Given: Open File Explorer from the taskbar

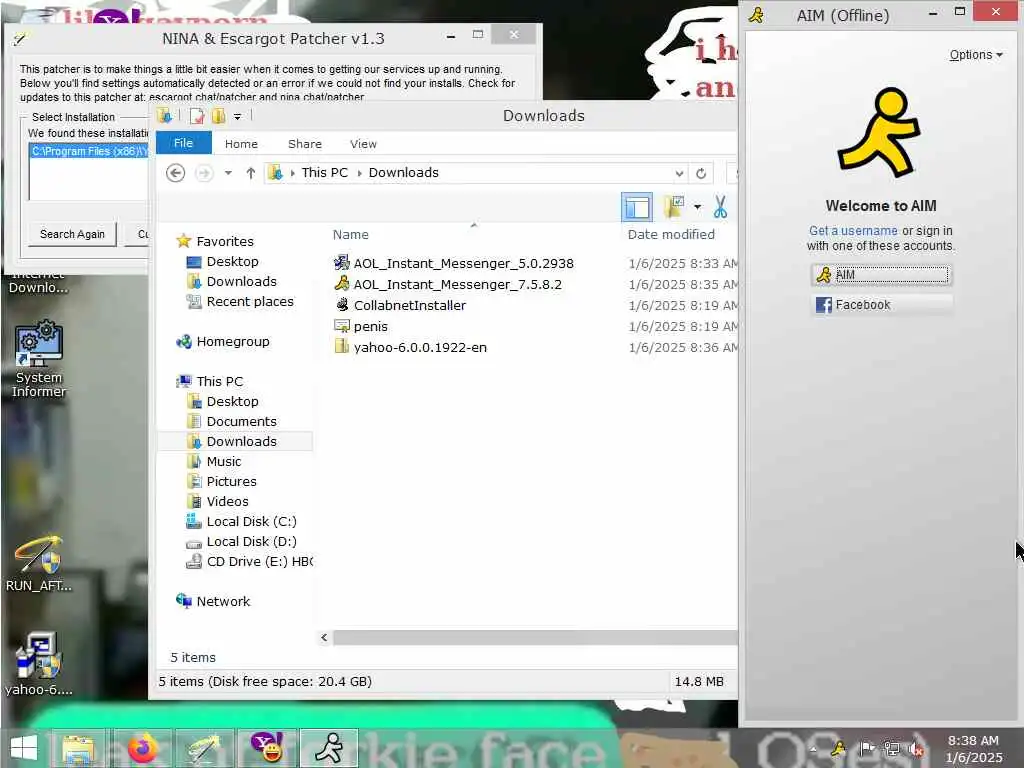Looking at the screenshot, I should [x=79, y=748].
